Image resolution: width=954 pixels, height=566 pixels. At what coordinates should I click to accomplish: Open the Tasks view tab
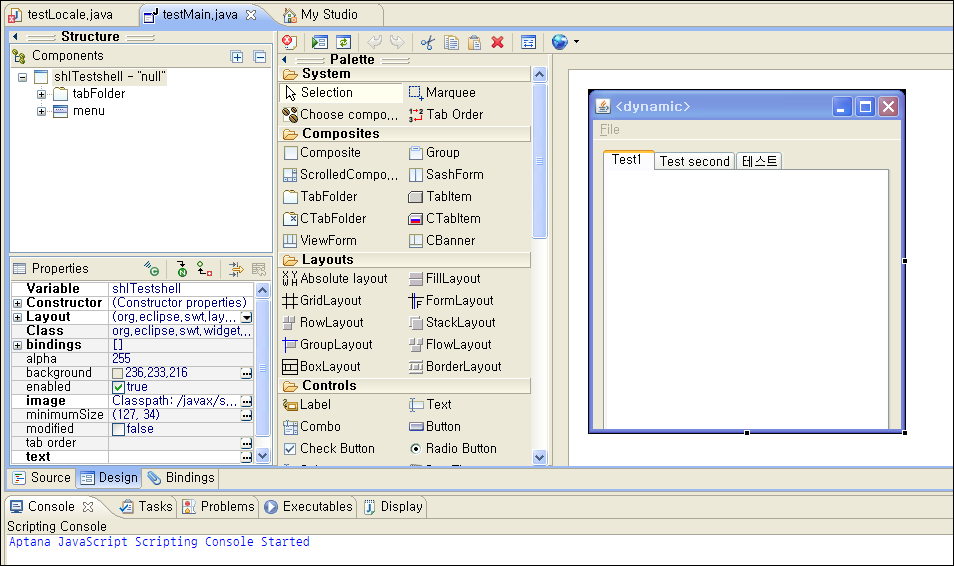click(x=147, y=506)
